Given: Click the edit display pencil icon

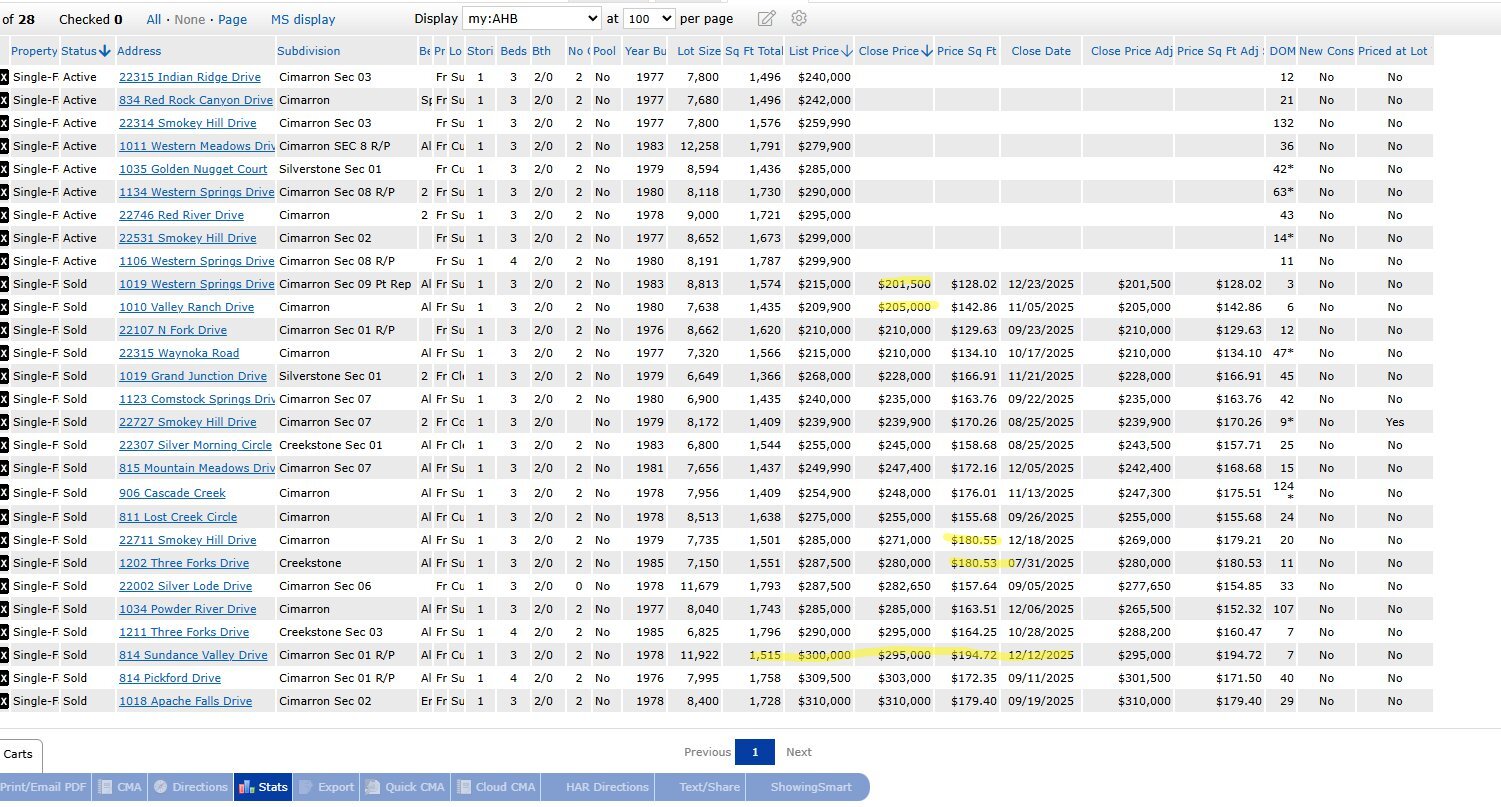Looking at the screenshot, I should click(x=767, y=18).
